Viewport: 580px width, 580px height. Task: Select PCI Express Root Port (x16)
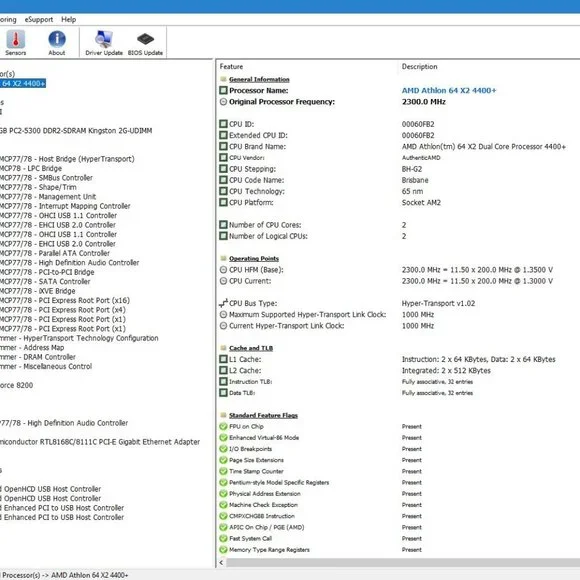click(x=65, y=300)
